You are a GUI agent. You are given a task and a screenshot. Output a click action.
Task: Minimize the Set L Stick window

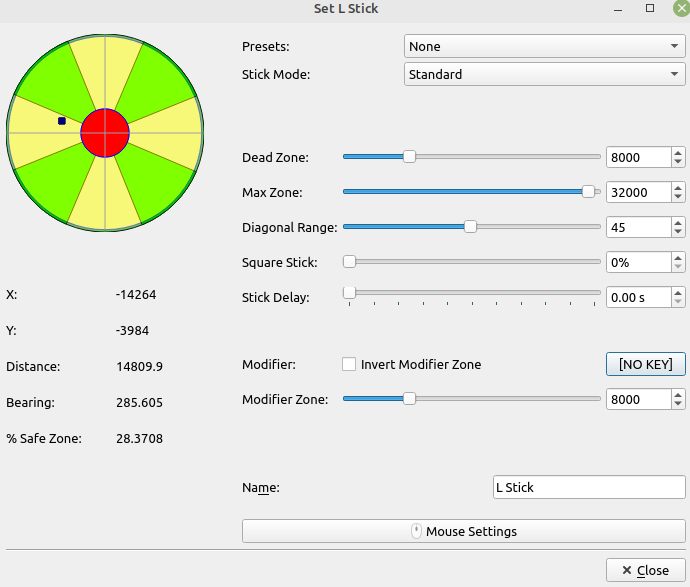point(618,9)
